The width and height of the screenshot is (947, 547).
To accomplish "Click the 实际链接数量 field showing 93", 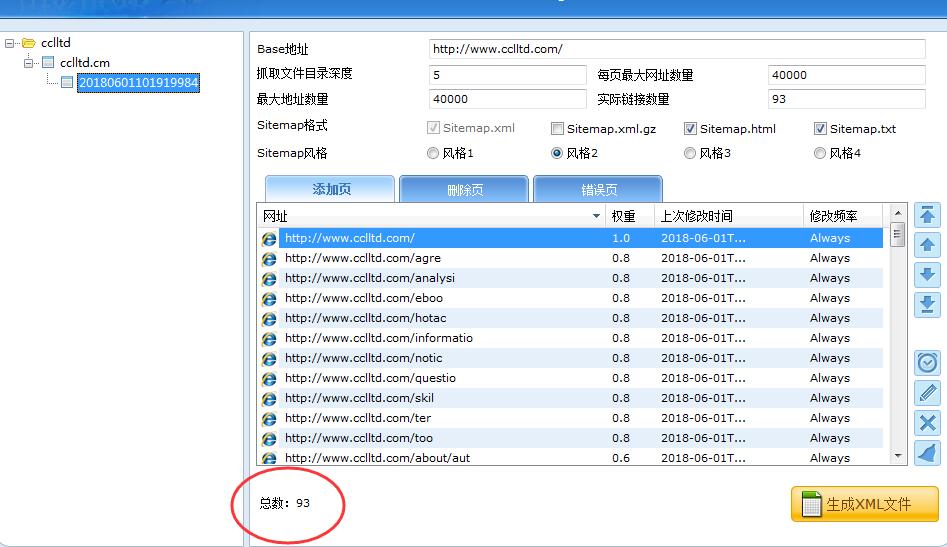I will point(847,99).
